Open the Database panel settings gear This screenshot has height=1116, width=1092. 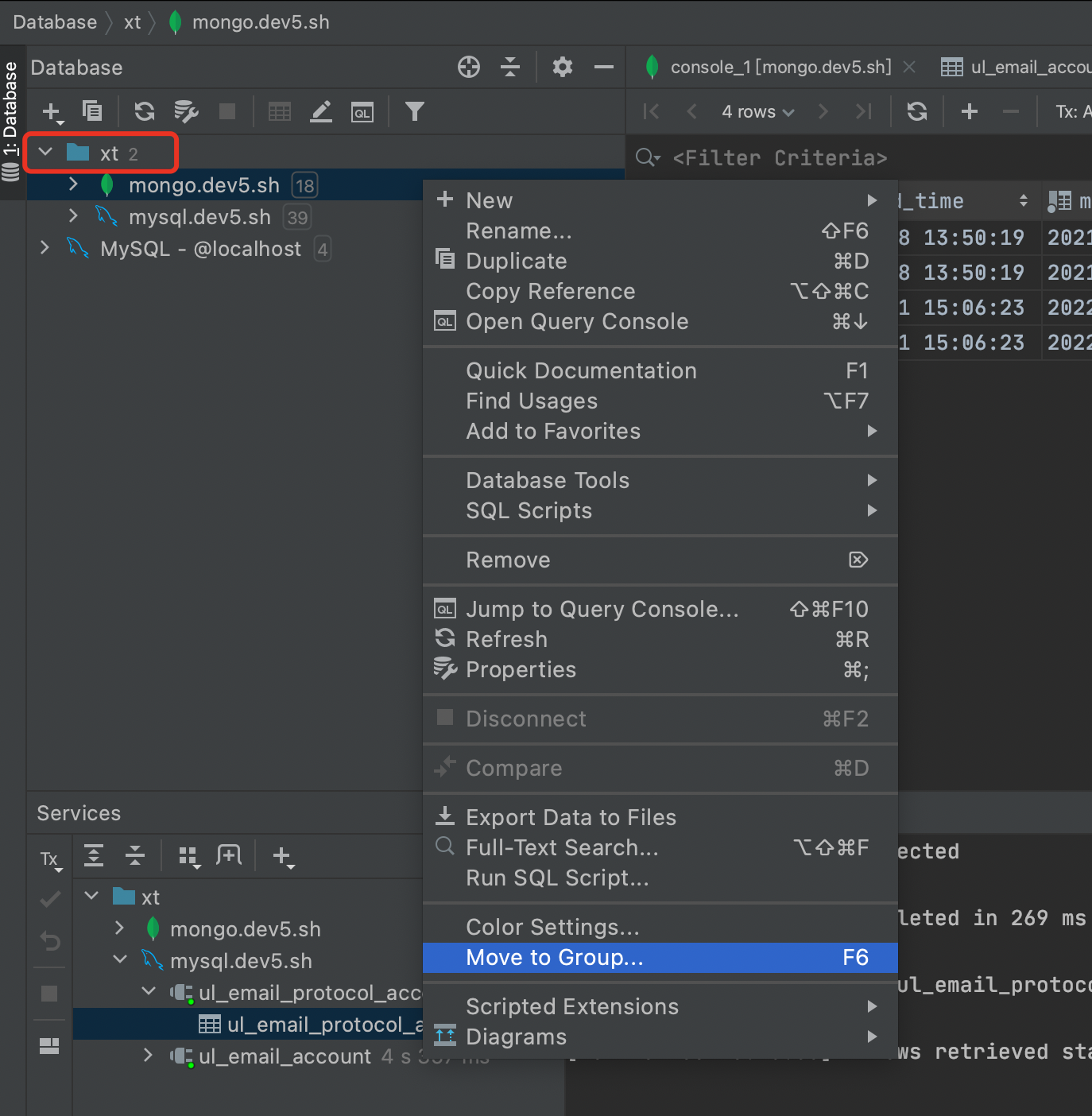point(562,67)
